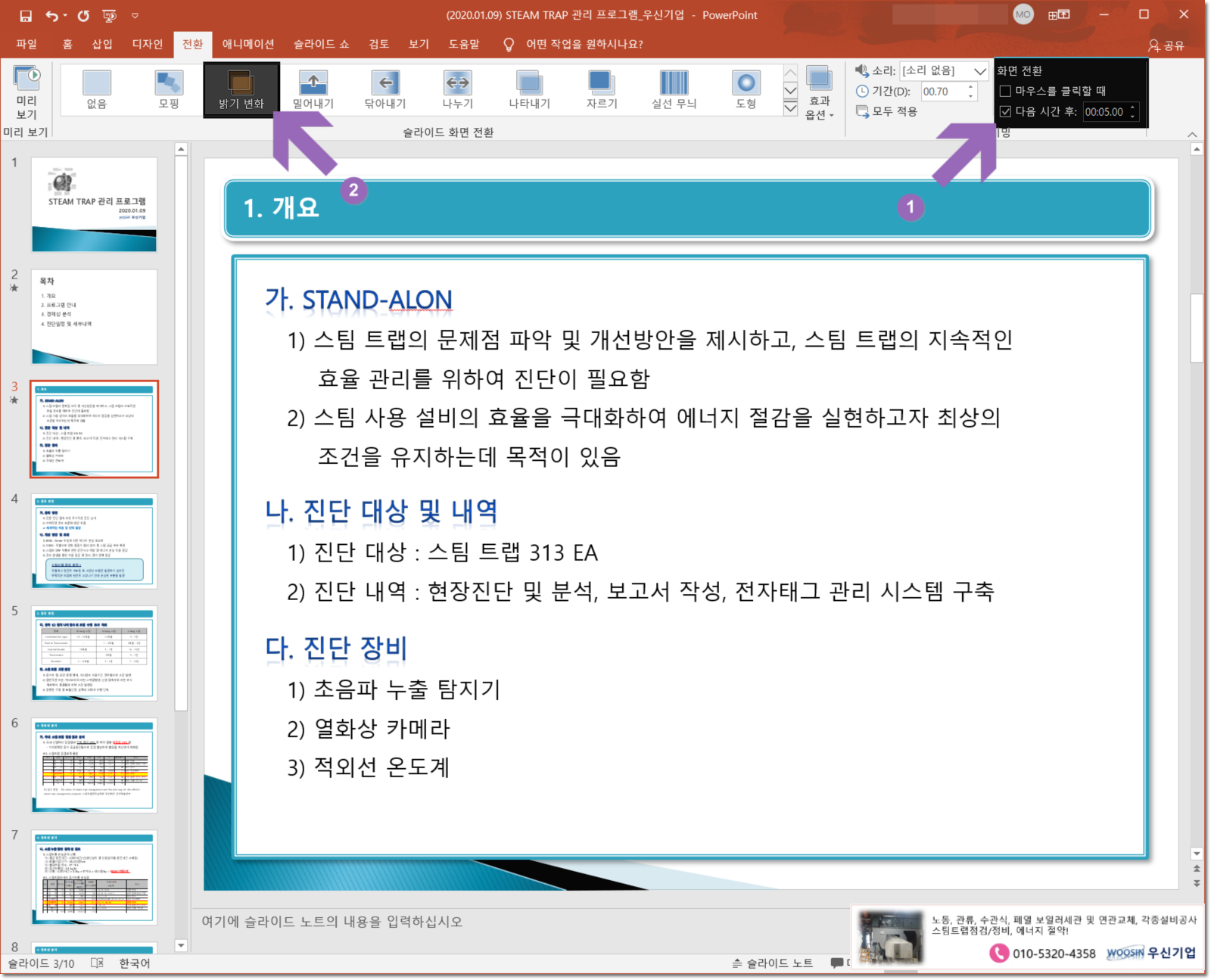Click the Redo repeat icon

pos(83,15)
